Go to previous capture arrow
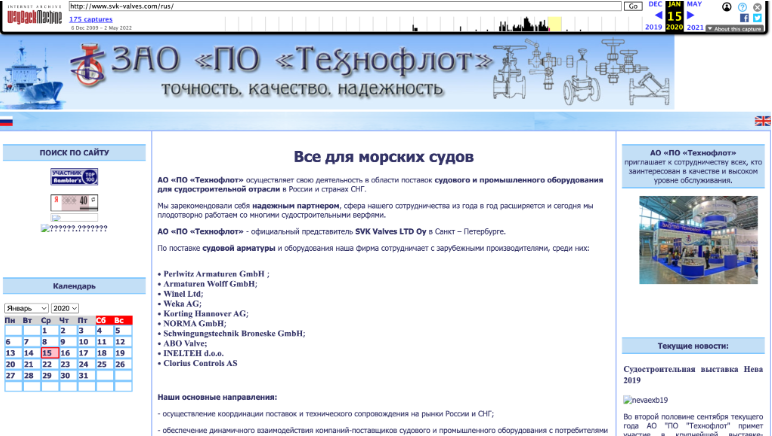The image size is (772, 436). coord(658,15)
